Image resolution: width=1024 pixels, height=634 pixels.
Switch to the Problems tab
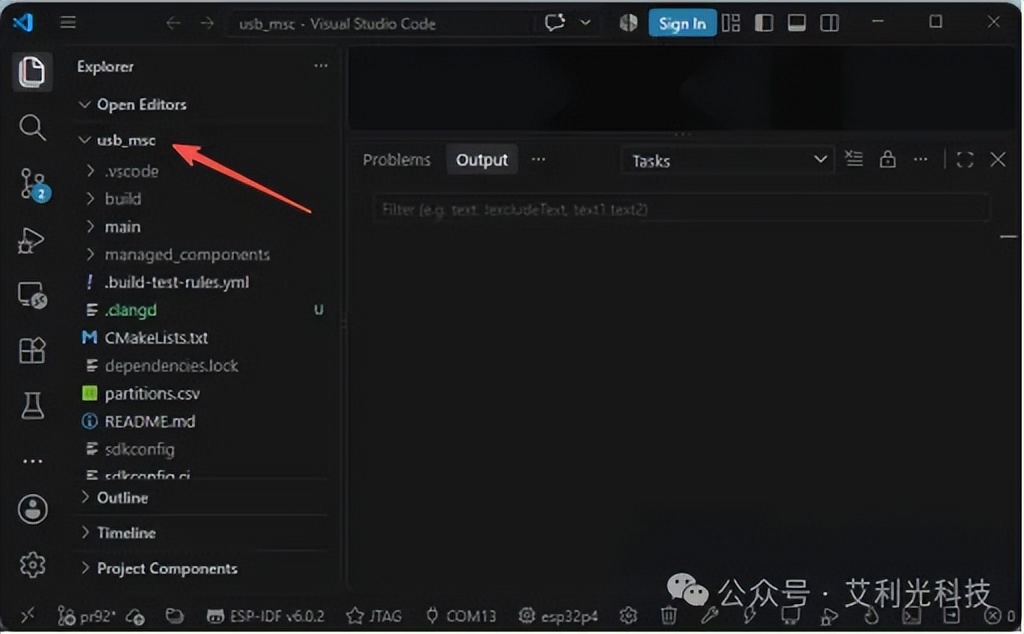396,160
